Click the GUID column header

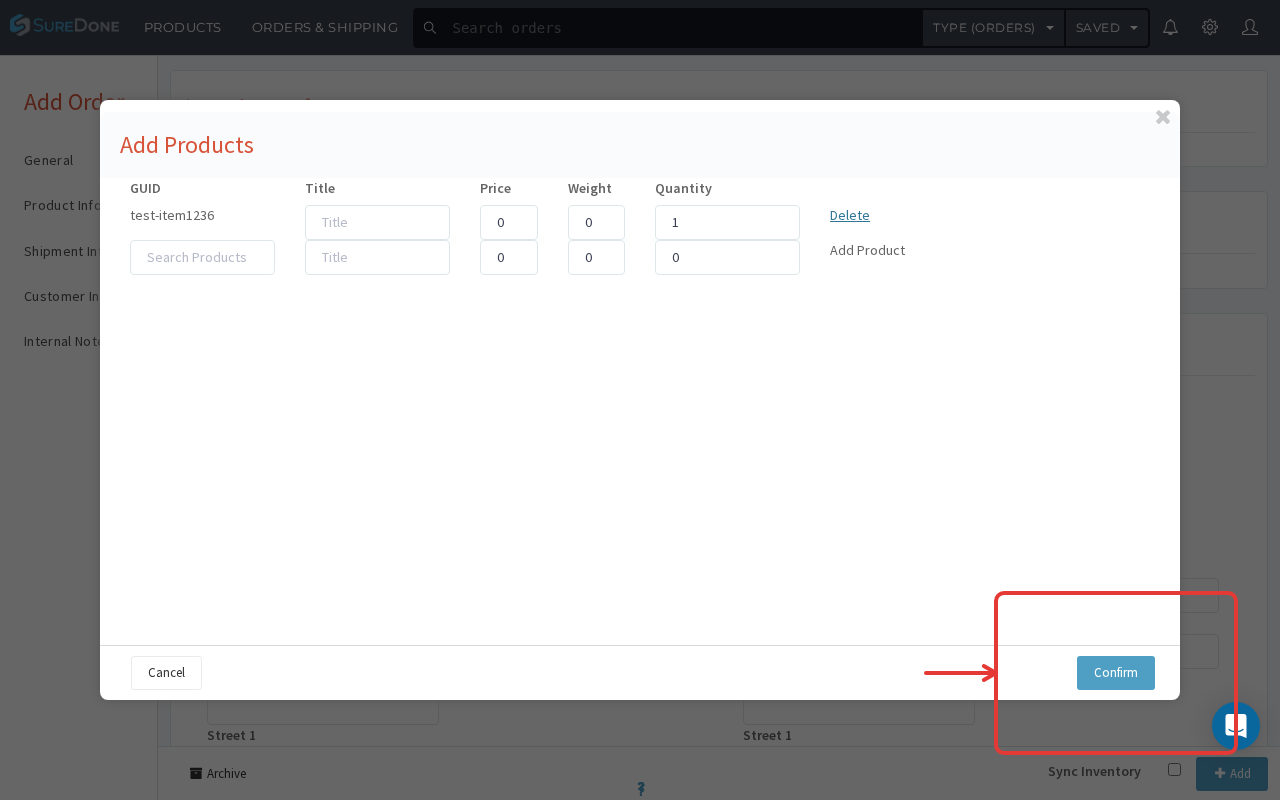pos(145,188)
